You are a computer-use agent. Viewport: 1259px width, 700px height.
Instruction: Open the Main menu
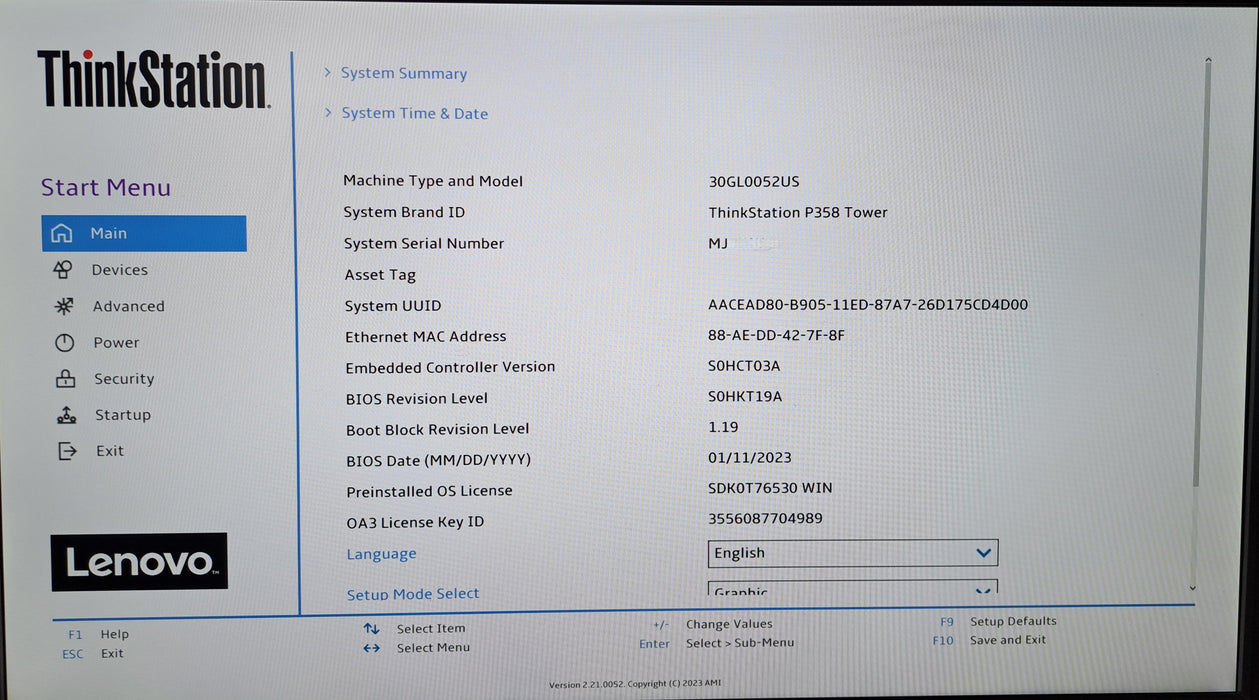pos(144,233)
